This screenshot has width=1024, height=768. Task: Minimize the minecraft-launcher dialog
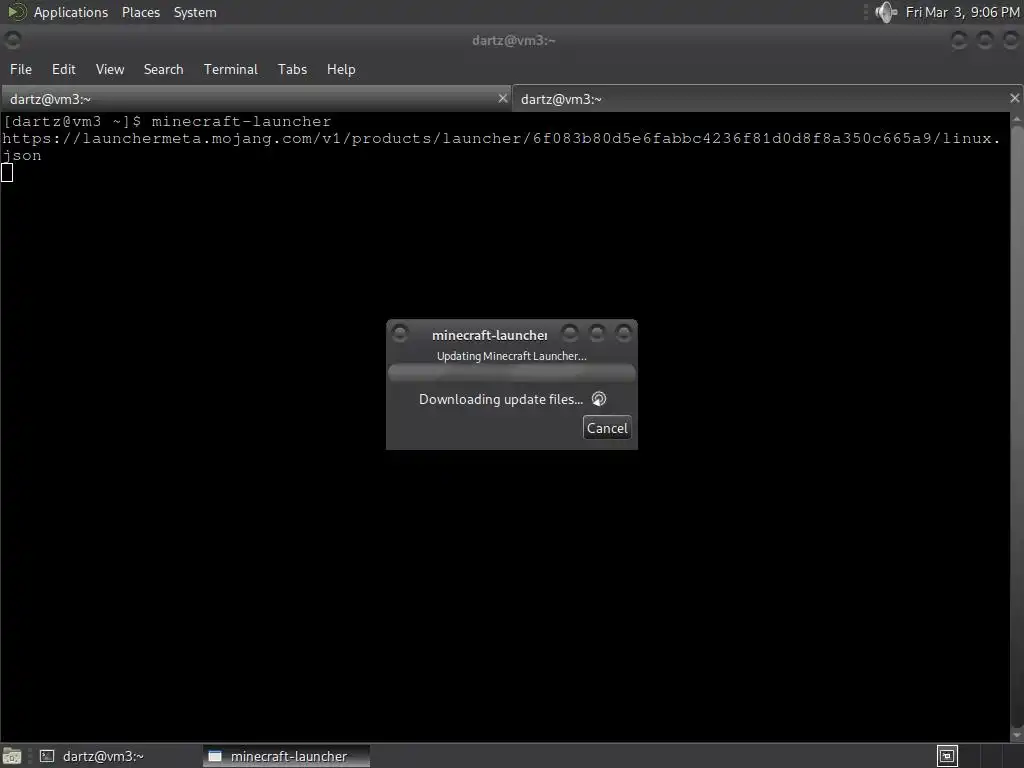(x=569, y=334)
